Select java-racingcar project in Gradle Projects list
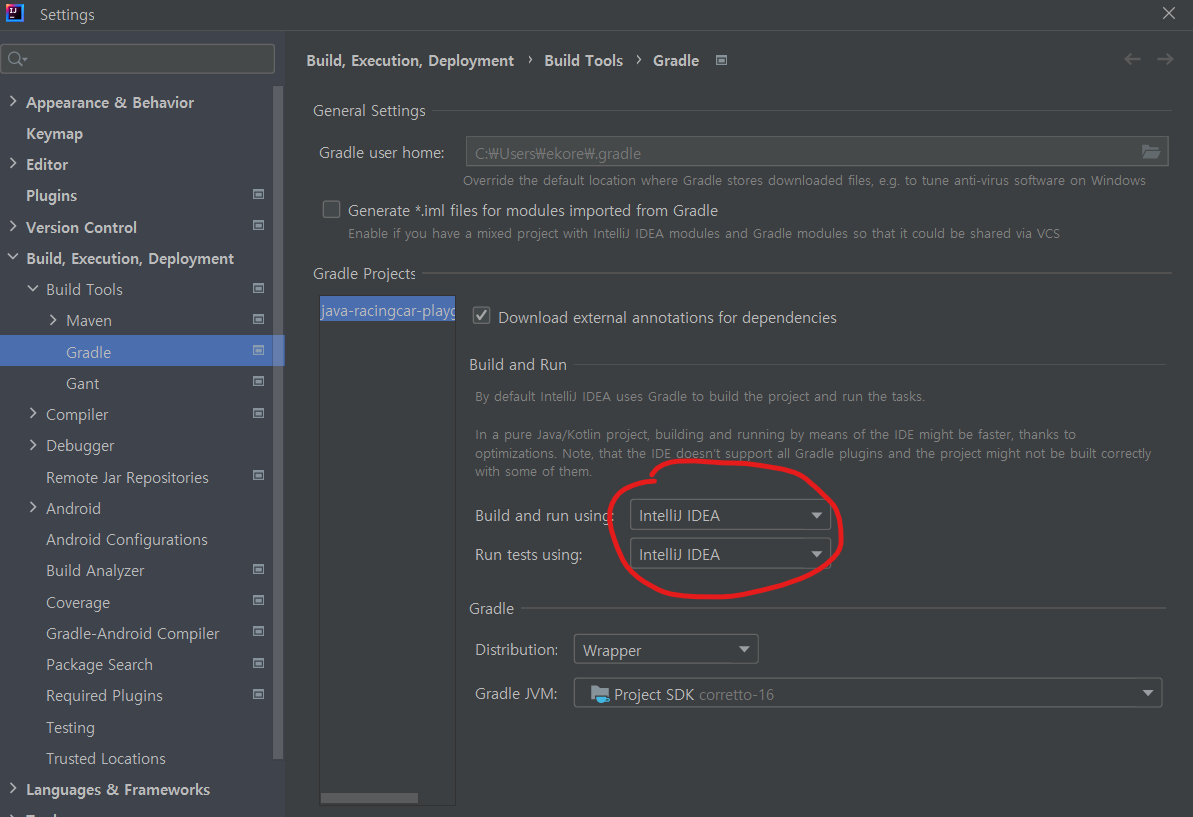Screen dimensions: 1193x817 coord(387,310)
